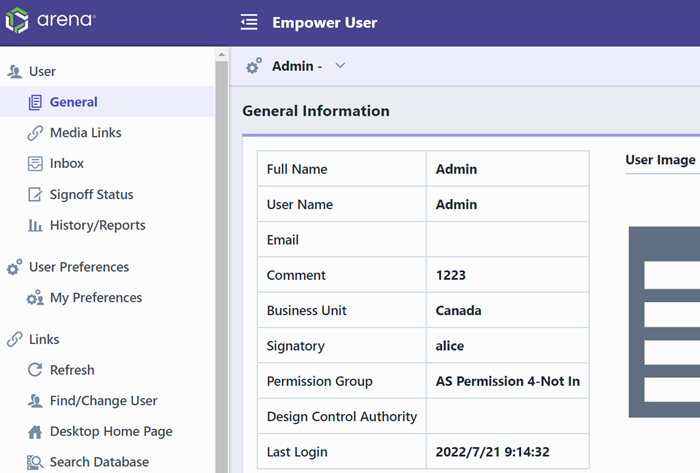The width and height of the screenshot is (700, 473).
Task: Click the General Information heading
Action: (316, 111)
